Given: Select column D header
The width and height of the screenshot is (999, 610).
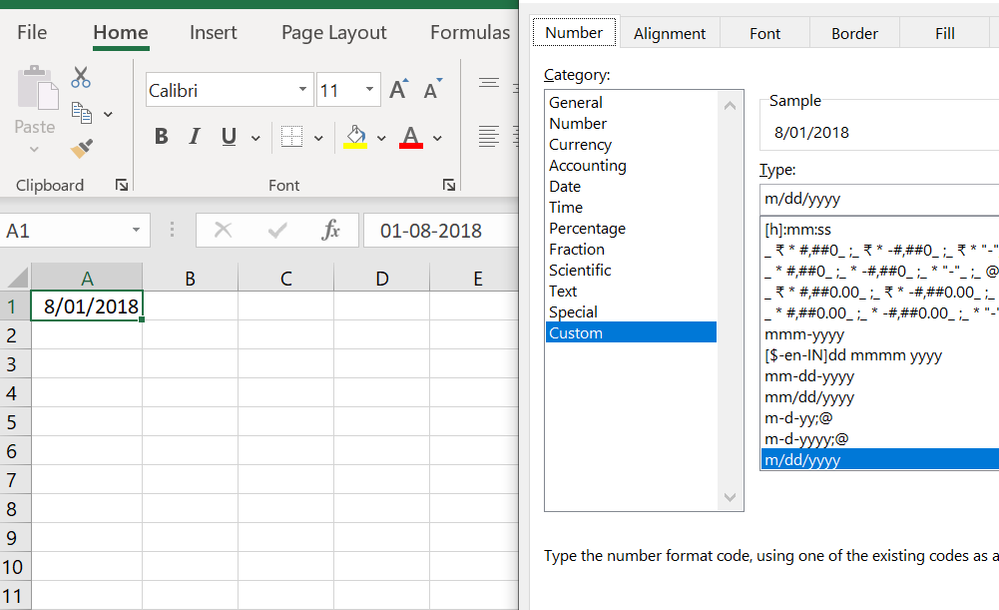Looking at the screenshot, I should (382, 279).
